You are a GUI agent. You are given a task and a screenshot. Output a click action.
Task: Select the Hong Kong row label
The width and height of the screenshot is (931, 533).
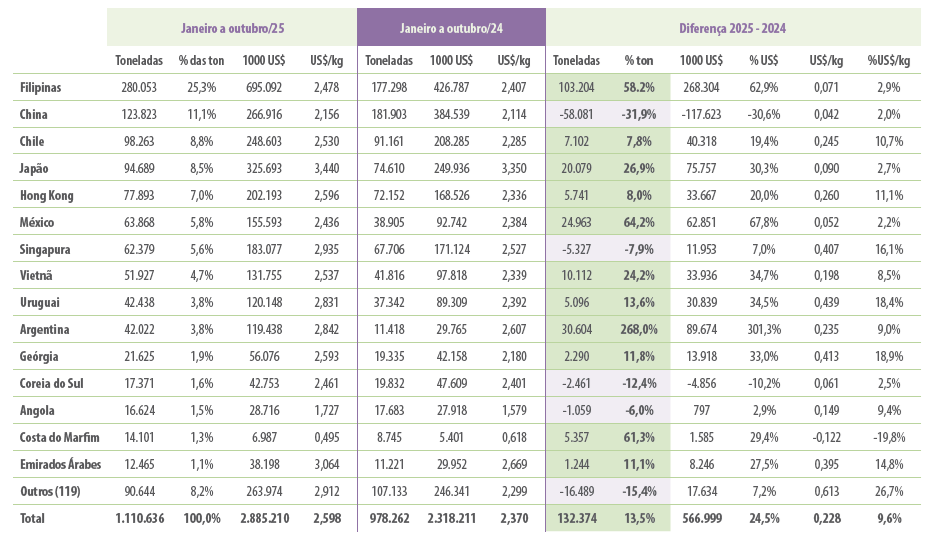coord(47,196)
